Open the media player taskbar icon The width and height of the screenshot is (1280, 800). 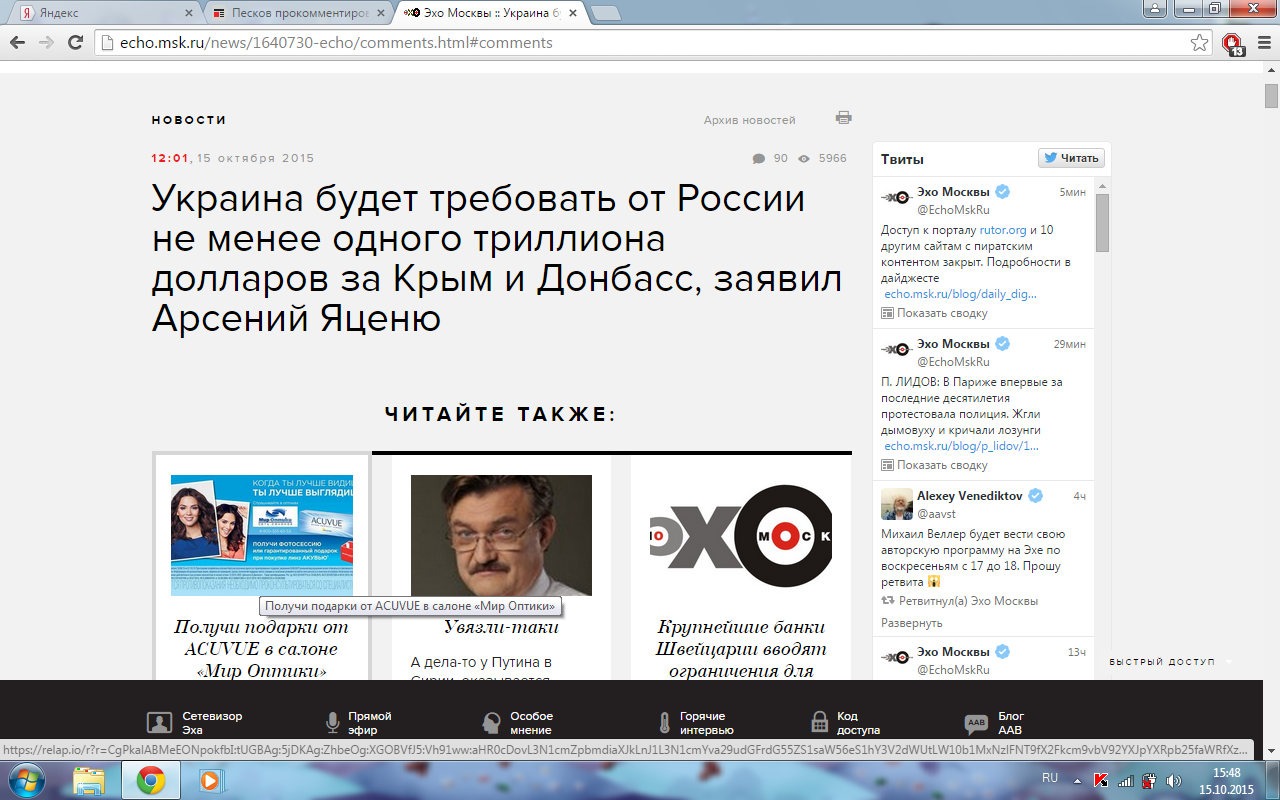coord(210,780)
